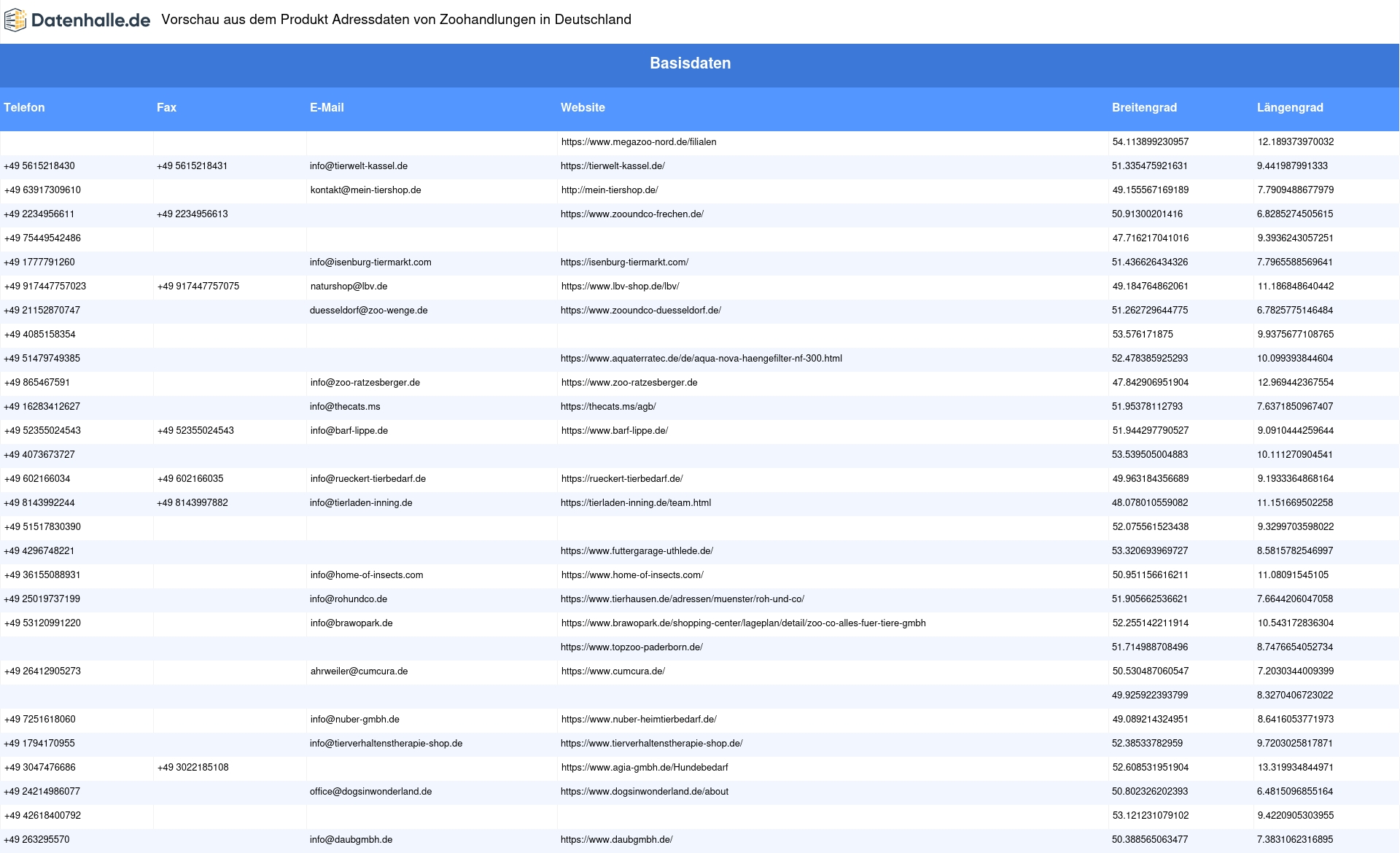Open the zooundco-frechen.de website link
Viewport: 1400px width, 853px height.
click(632, 214)
